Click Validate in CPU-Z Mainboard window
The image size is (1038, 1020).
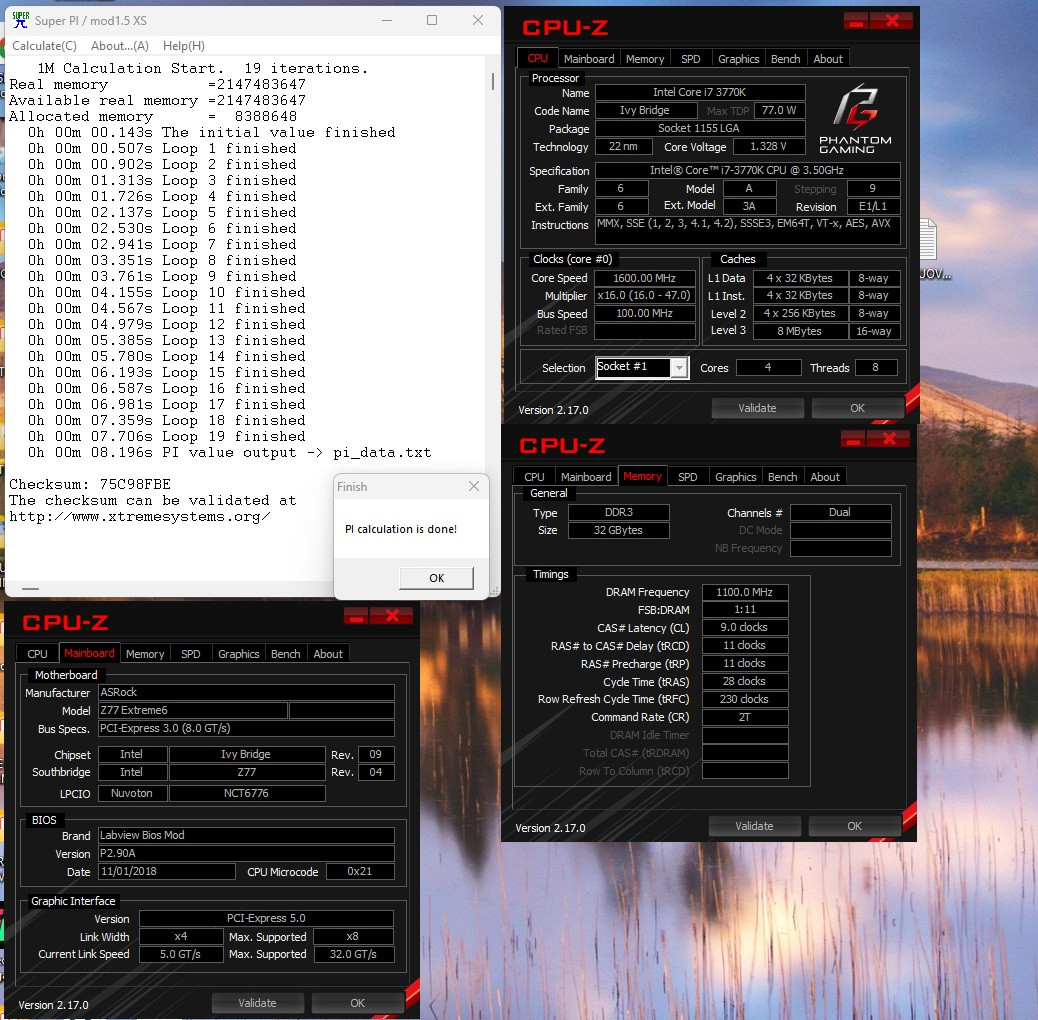pos(257,1003)
